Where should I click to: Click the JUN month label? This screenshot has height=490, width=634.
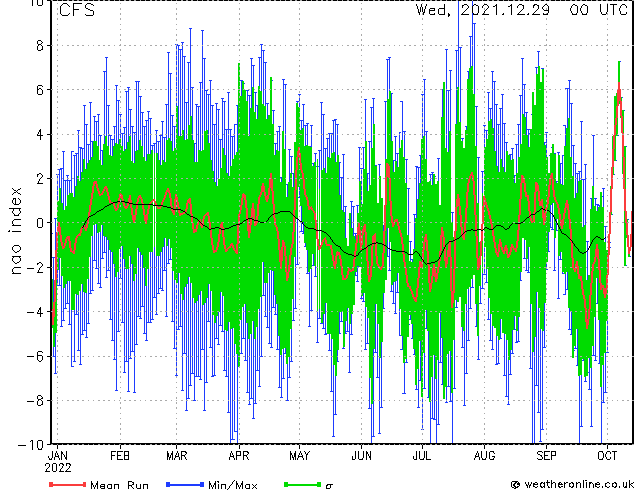(x=361, y=456)
